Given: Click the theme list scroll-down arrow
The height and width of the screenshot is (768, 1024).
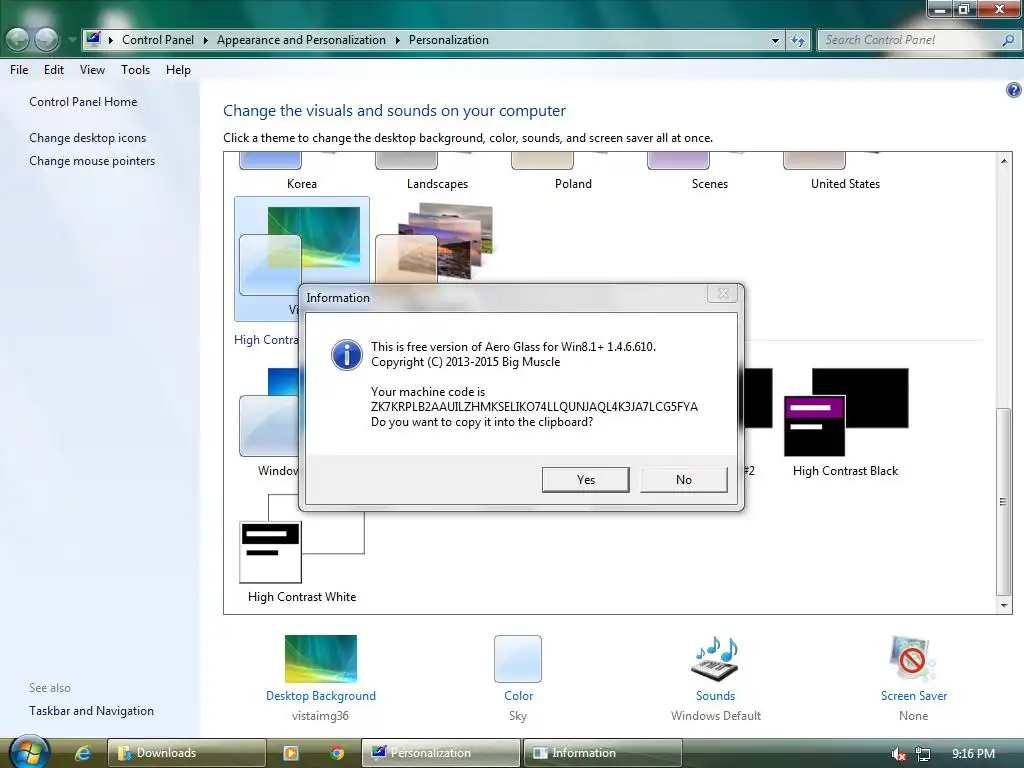Looking at the screenshot, I should click(x=1004, y=606).
